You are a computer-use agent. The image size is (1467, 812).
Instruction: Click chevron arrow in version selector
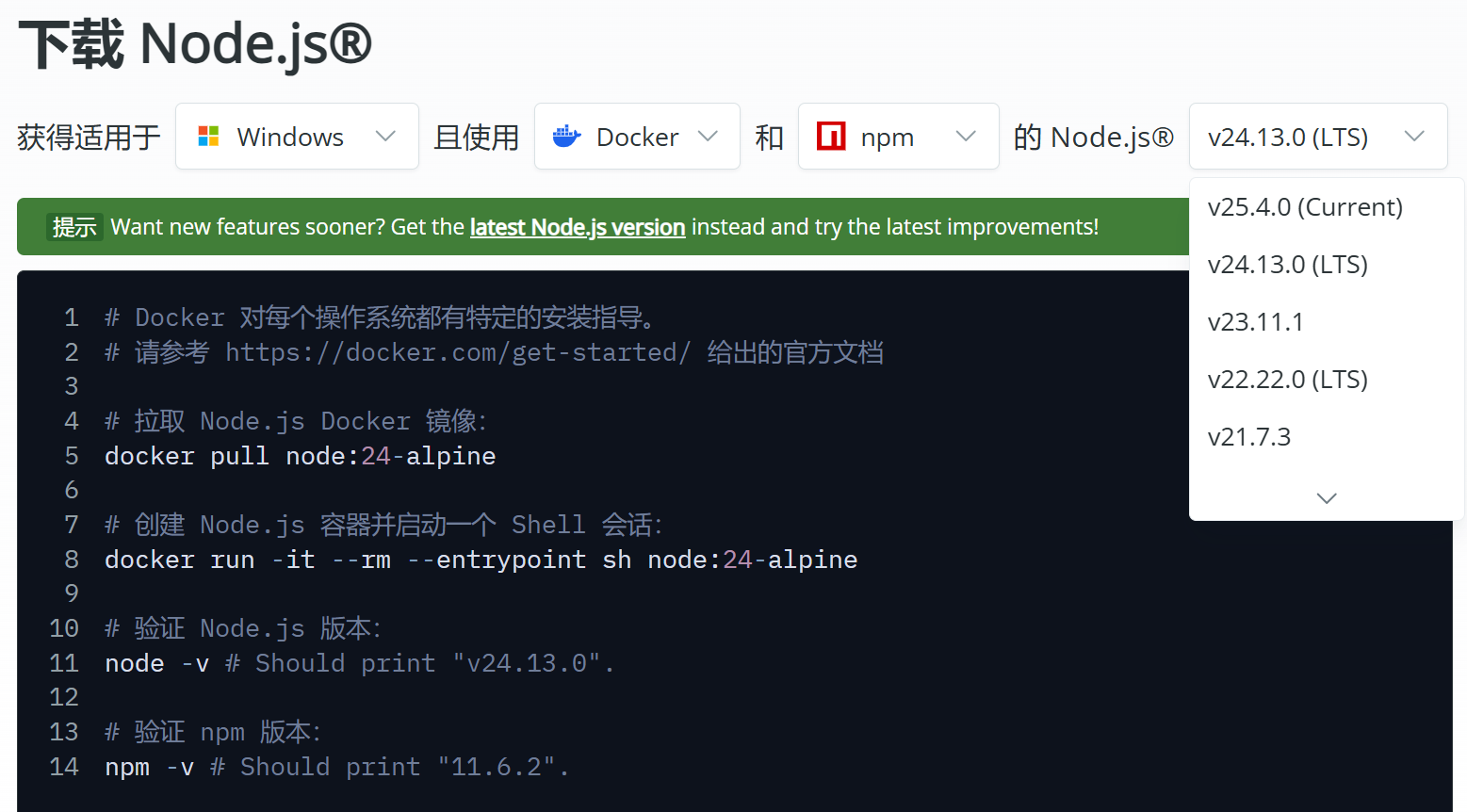coord(1414,137)
